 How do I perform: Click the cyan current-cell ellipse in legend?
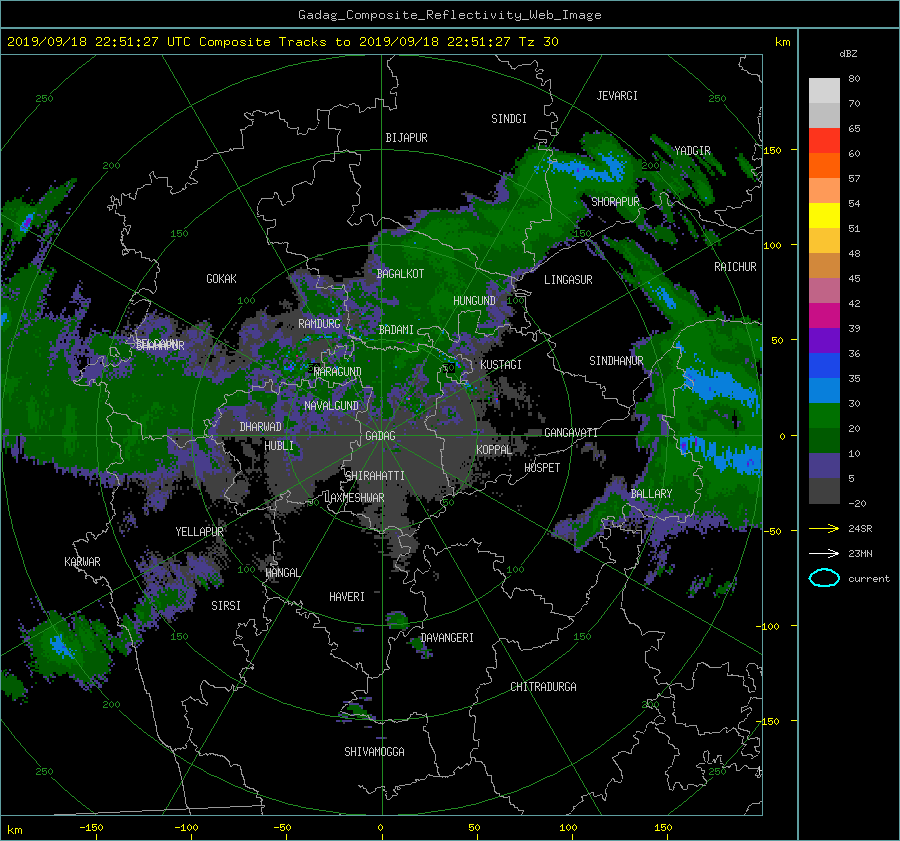824,578
